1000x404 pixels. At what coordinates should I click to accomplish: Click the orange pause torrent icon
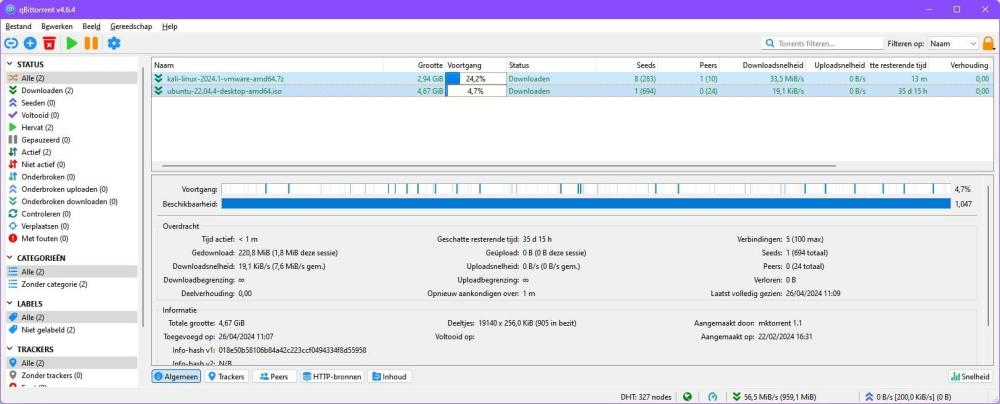tap(91, 43)
